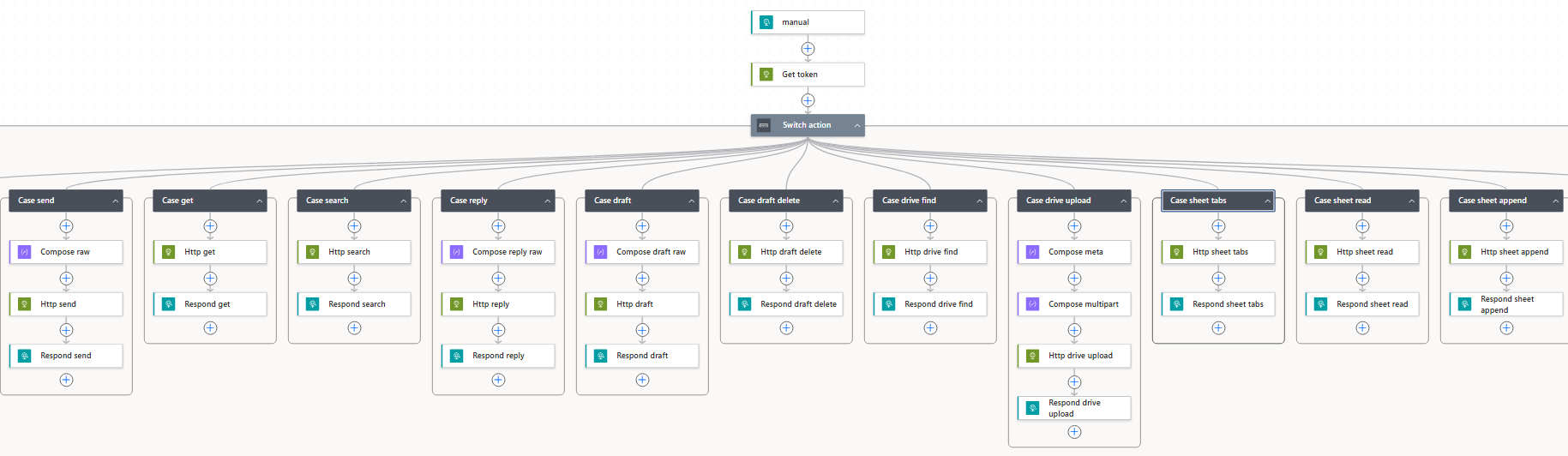Viewport: 1568px width, 456px height.
Task: Click the Compose meta icon
Action: (x=1033, y=252)
